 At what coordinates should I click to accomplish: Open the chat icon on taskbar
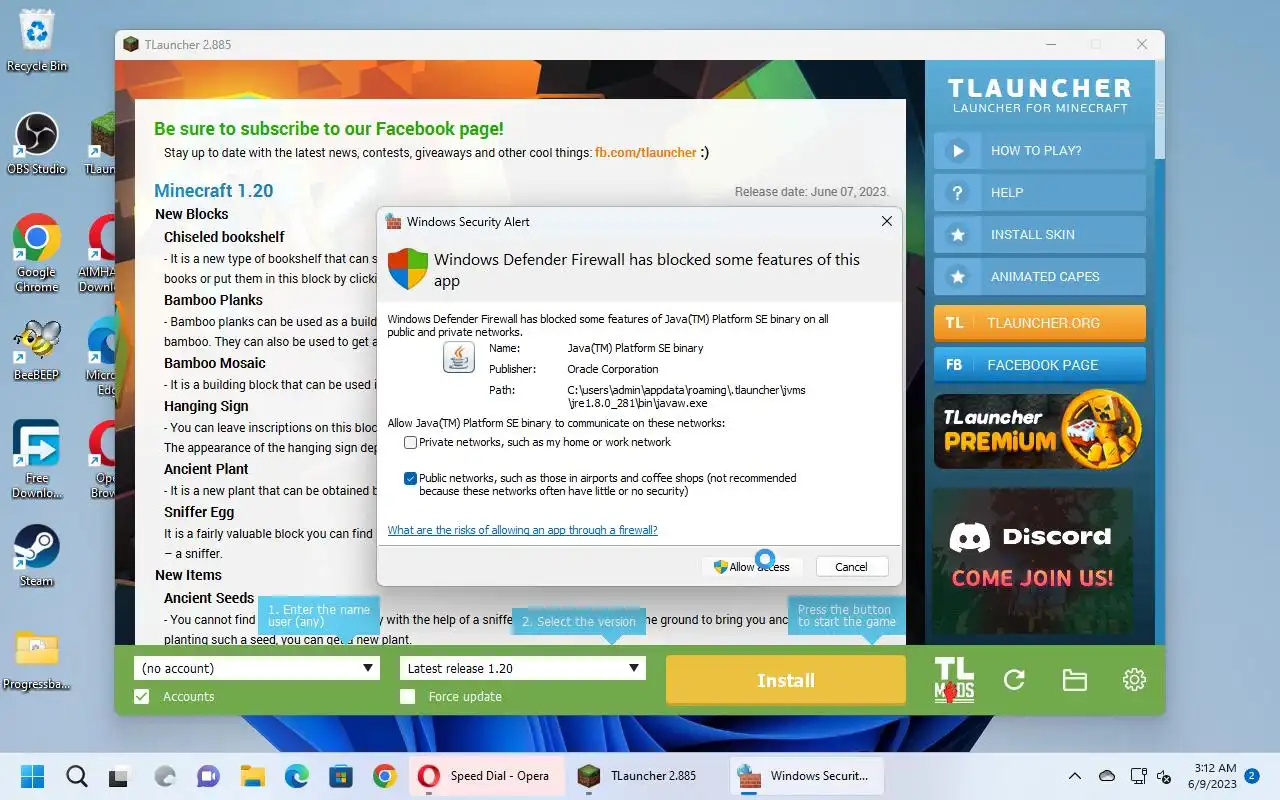pyautogui.click(x=208, y=776)
